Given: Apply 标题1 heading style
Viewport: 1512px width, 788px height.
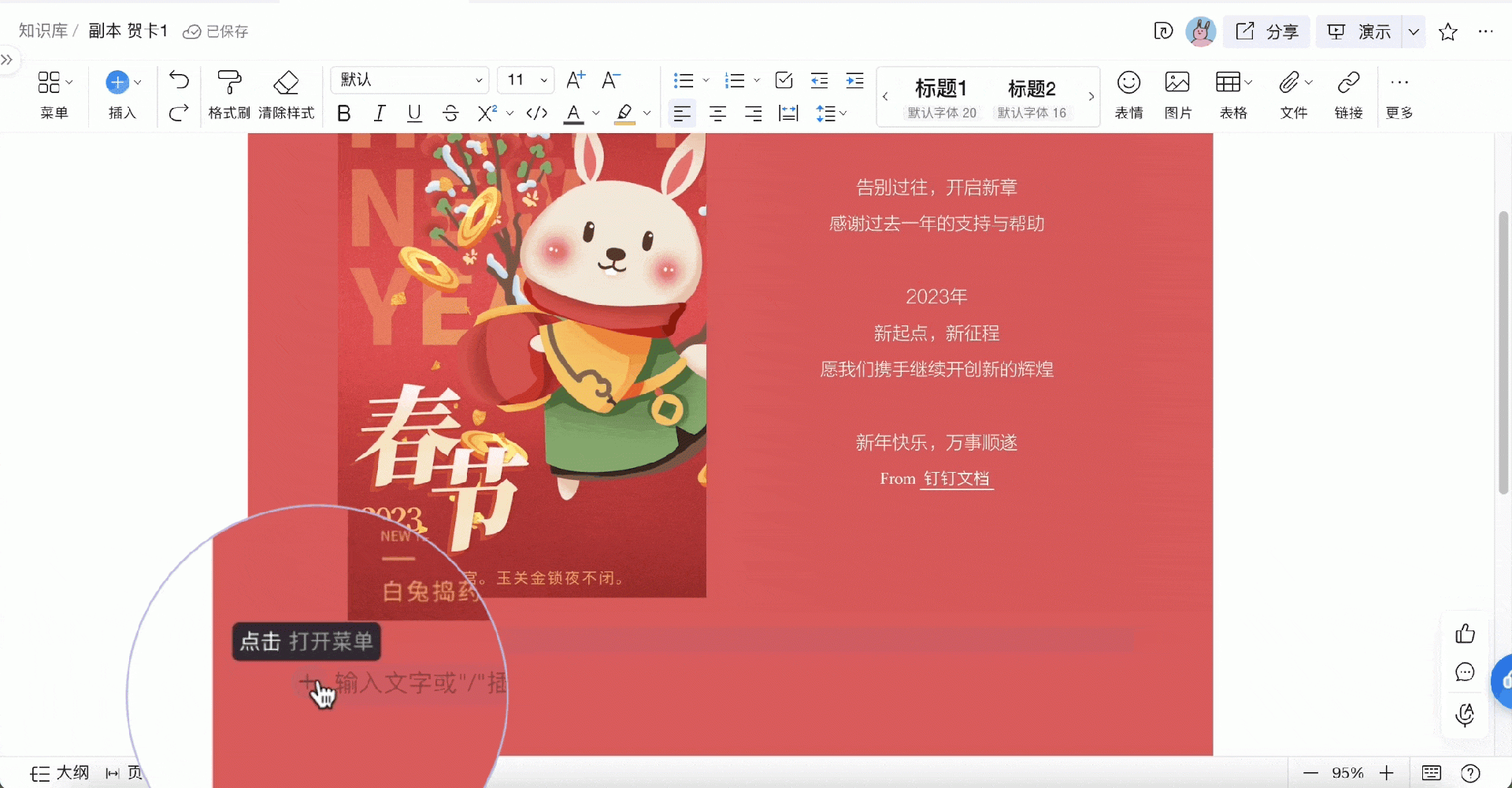Looking at the screenshot, I should [942, 98].
